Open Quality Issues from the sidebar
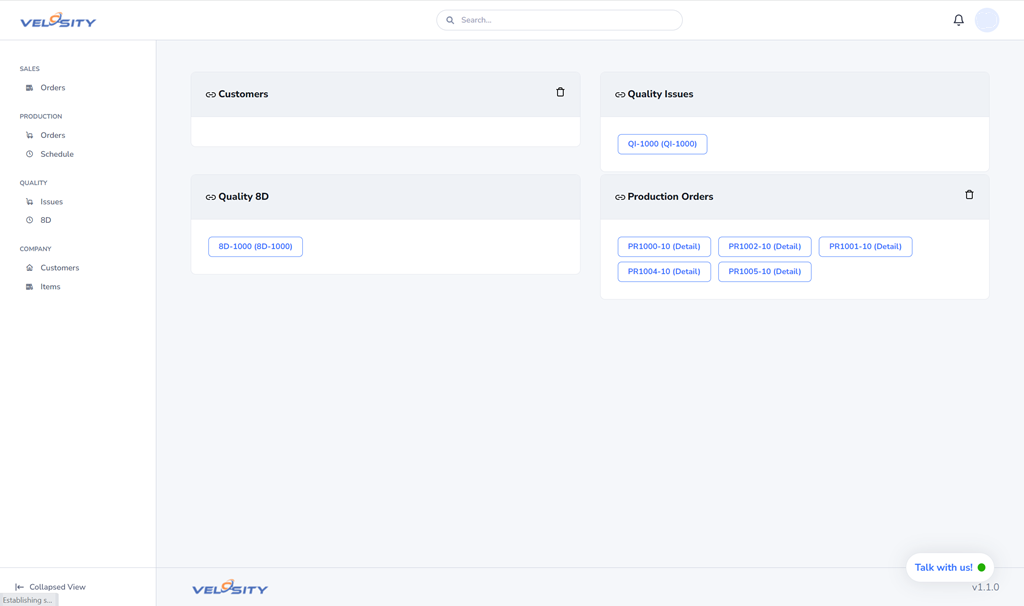Screen dimensions: 1024x606 51,202
